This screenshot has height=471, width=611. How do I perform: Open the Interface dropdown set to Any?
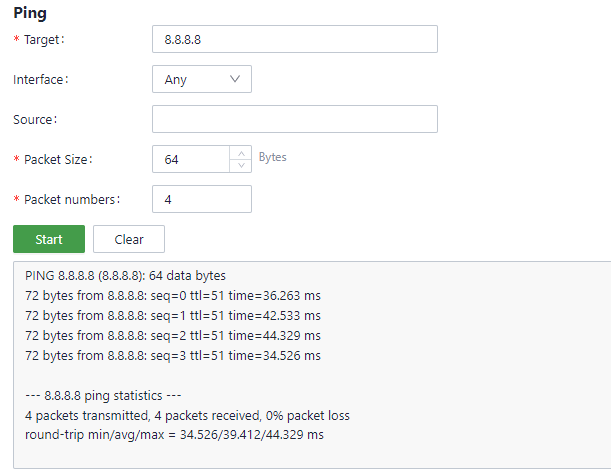pos(201,79)
